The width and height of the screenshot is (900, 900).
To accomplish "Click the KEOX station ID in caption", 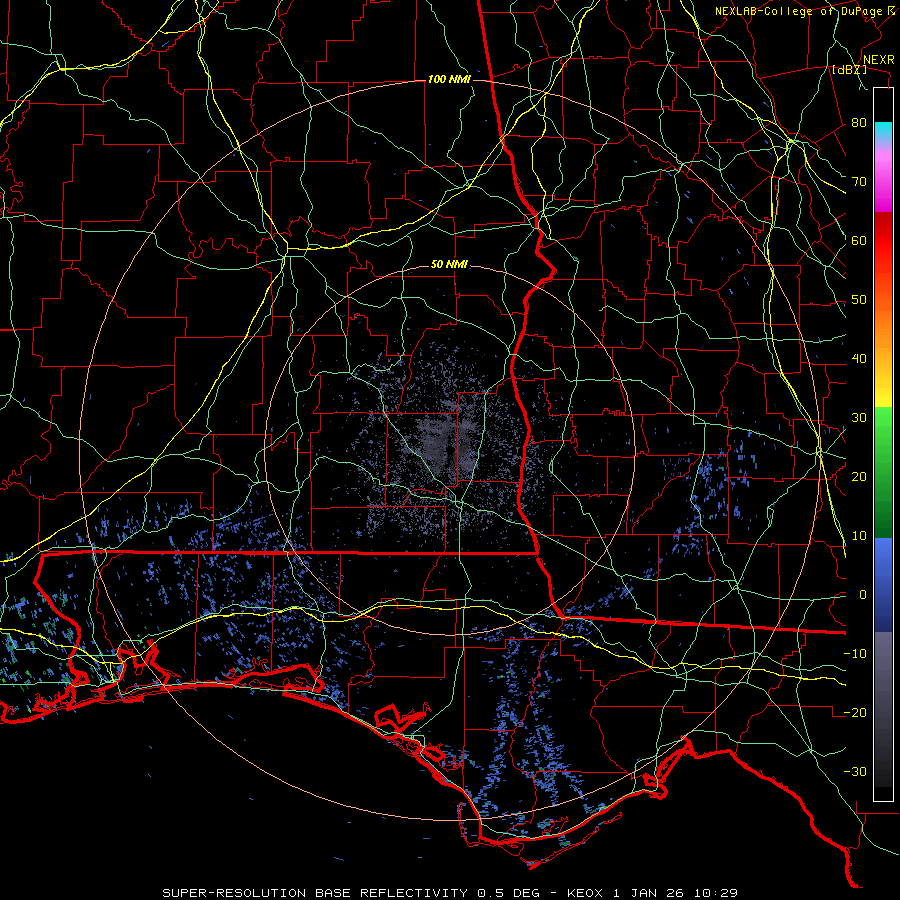I will 586,893.
